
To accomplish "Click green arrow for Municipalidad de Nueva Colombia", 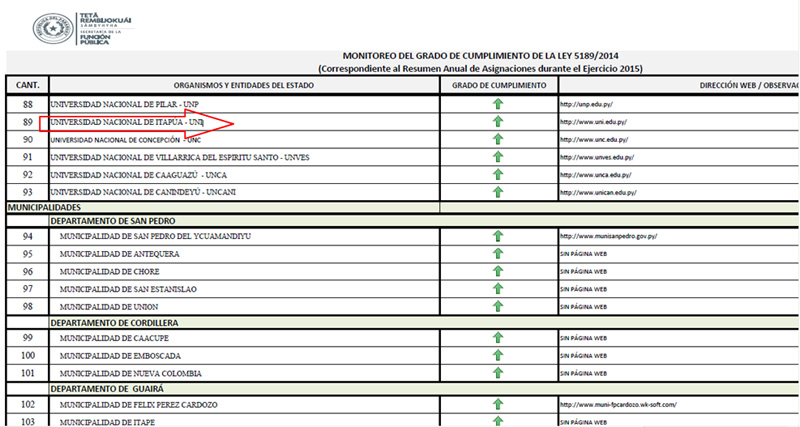I will pos(498,373).
